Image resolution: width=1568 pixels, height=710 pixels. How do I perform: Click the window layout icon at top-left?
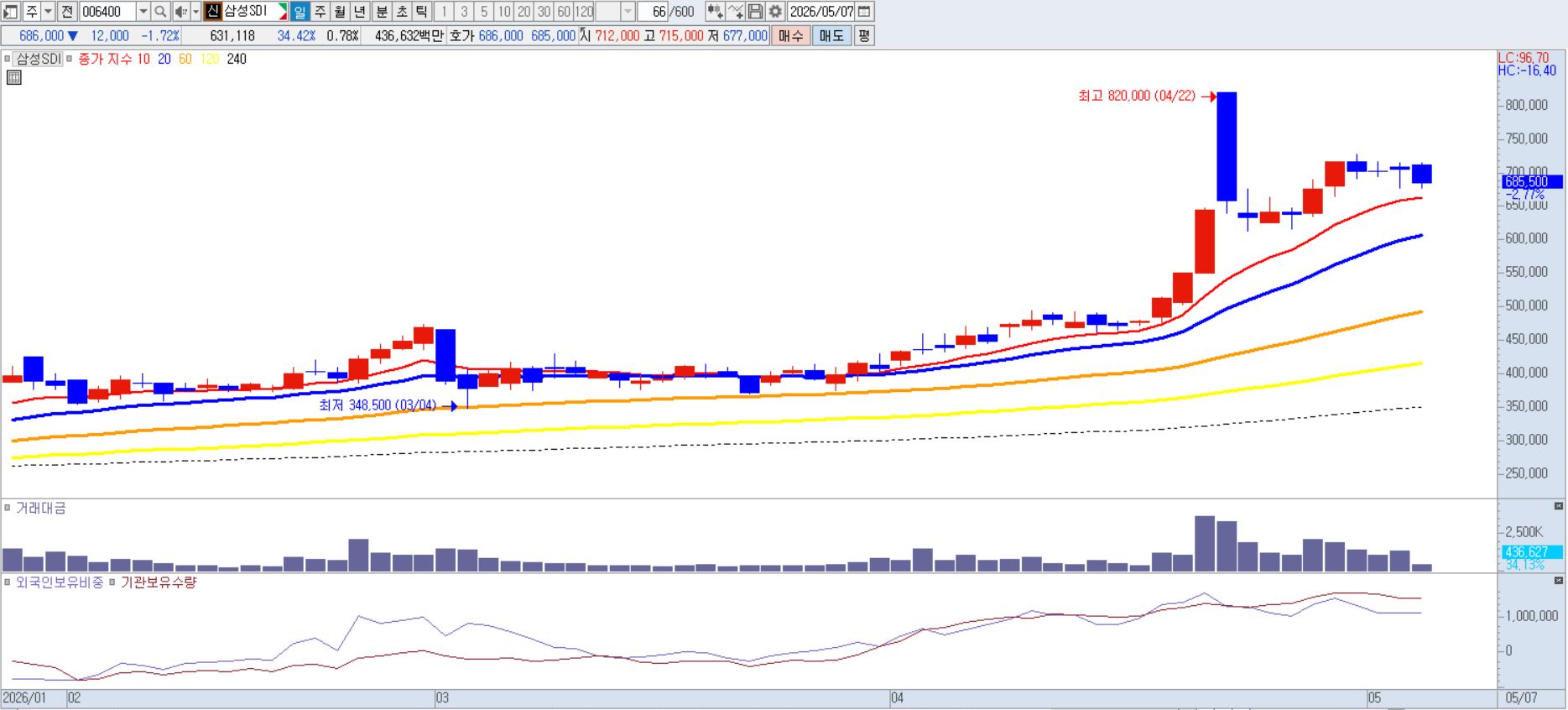tap(10, 12)
